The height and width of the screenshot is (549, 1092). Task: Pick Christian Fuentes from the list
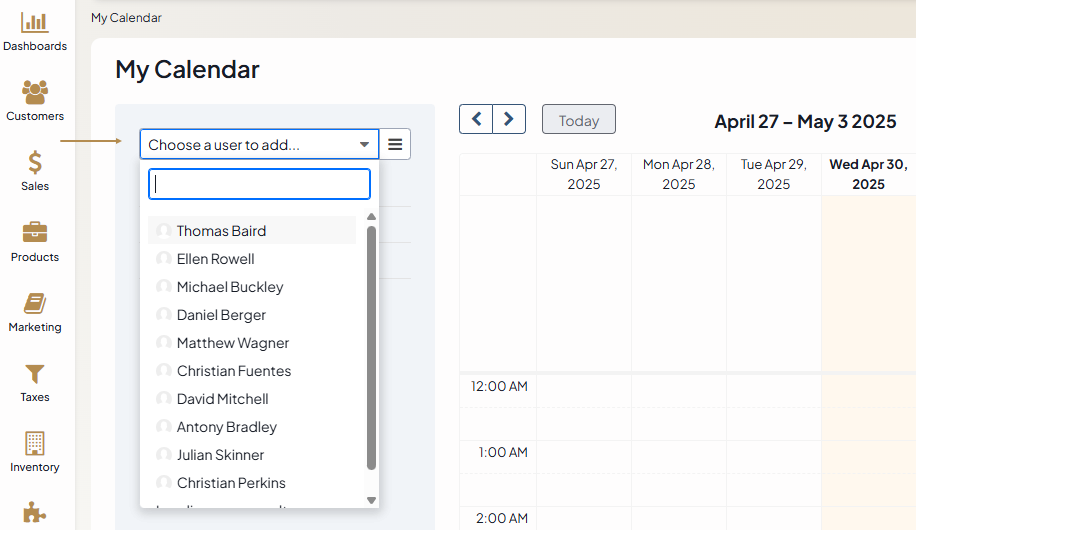pyautogui.click(x=234, y=371)
